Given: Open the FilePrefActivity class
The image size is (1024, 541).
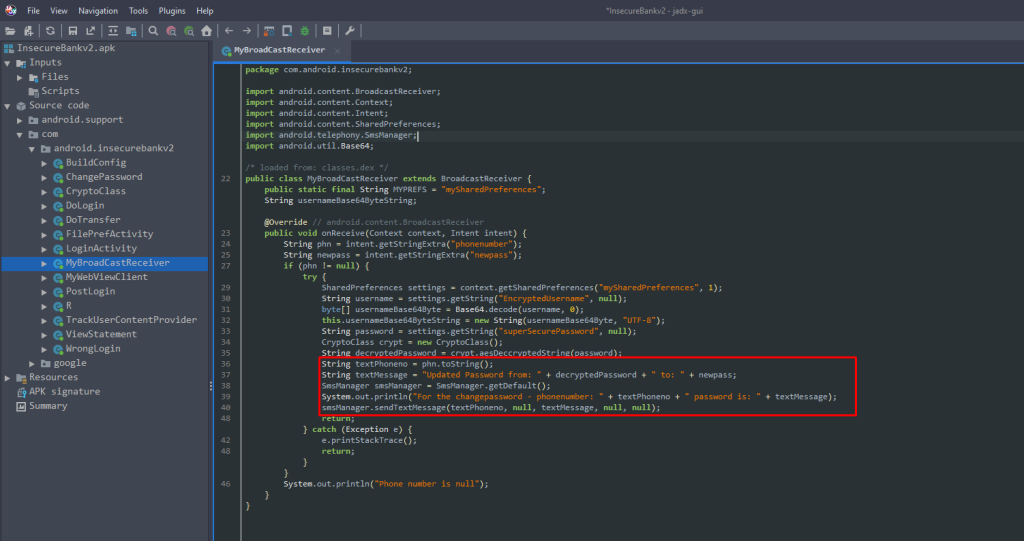Looking at the screenshot, I should [x=109, y=234].
